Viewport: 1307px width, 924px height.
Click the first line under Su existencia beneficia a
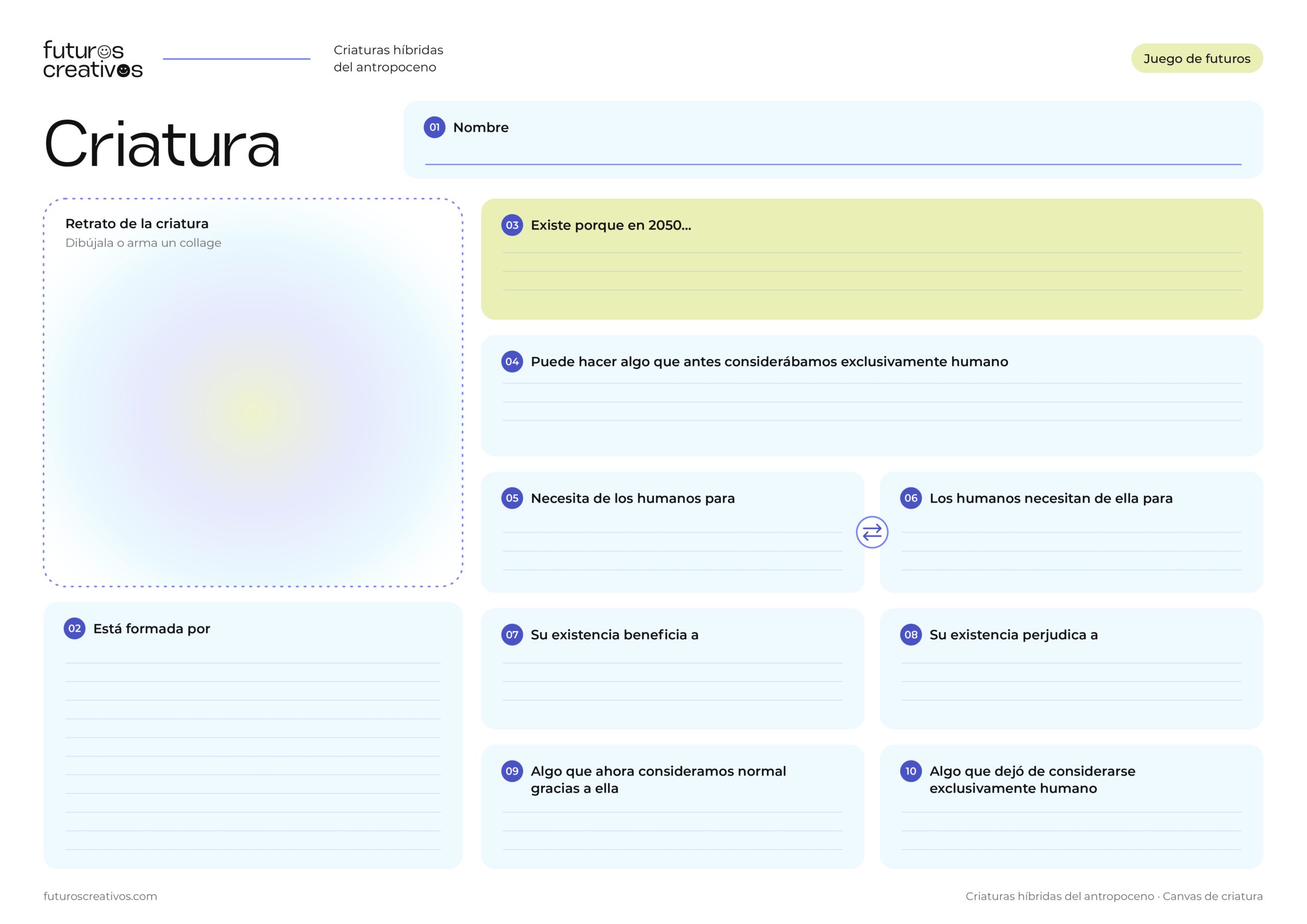click(672, 663)
